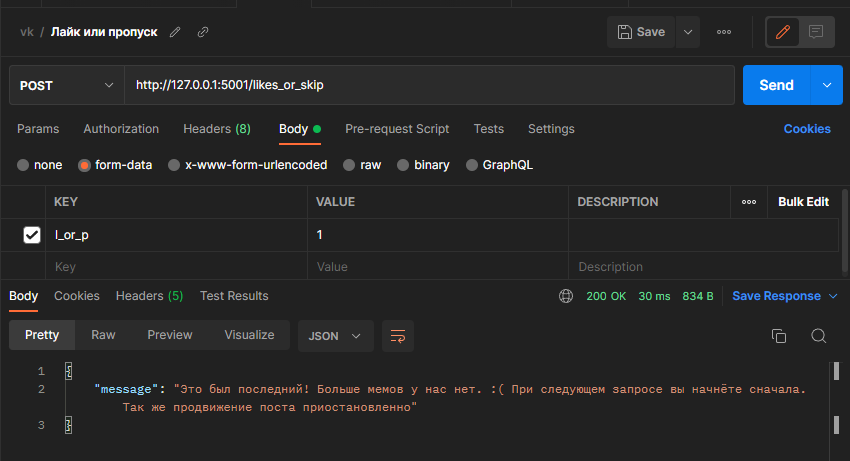The height and width of the screenshot is (461, 850).
Task: Open the three-dots more actions menu beside Save
Action: (x=724, y=32)
